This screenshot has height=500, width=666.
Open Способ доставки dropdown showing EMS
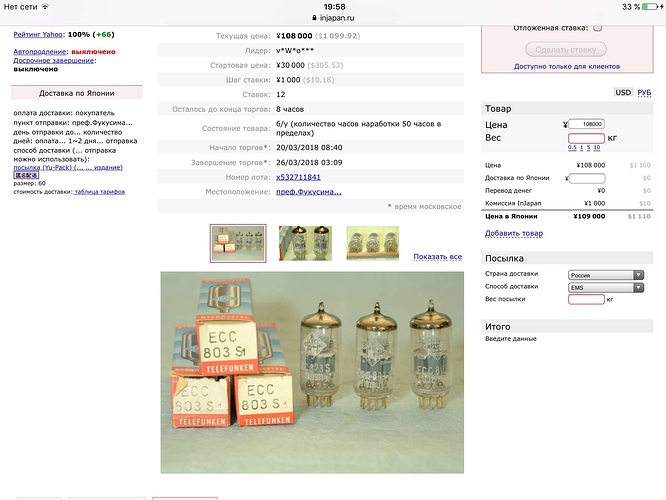point(606,288)
